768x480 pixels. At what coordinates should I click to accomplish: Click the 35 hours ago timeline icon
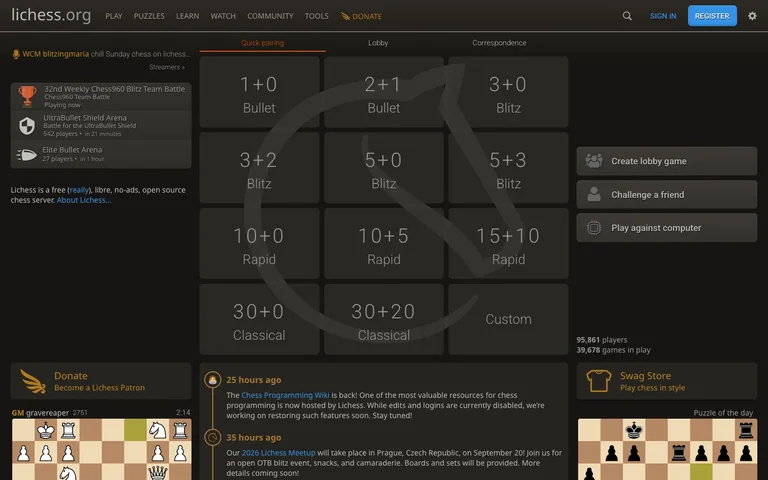coord(213,437)
